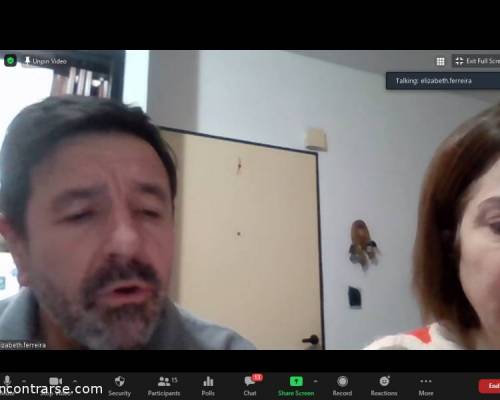Switch to gallery view grid icon
Screen dimensions: 500x400
point(440,61)
